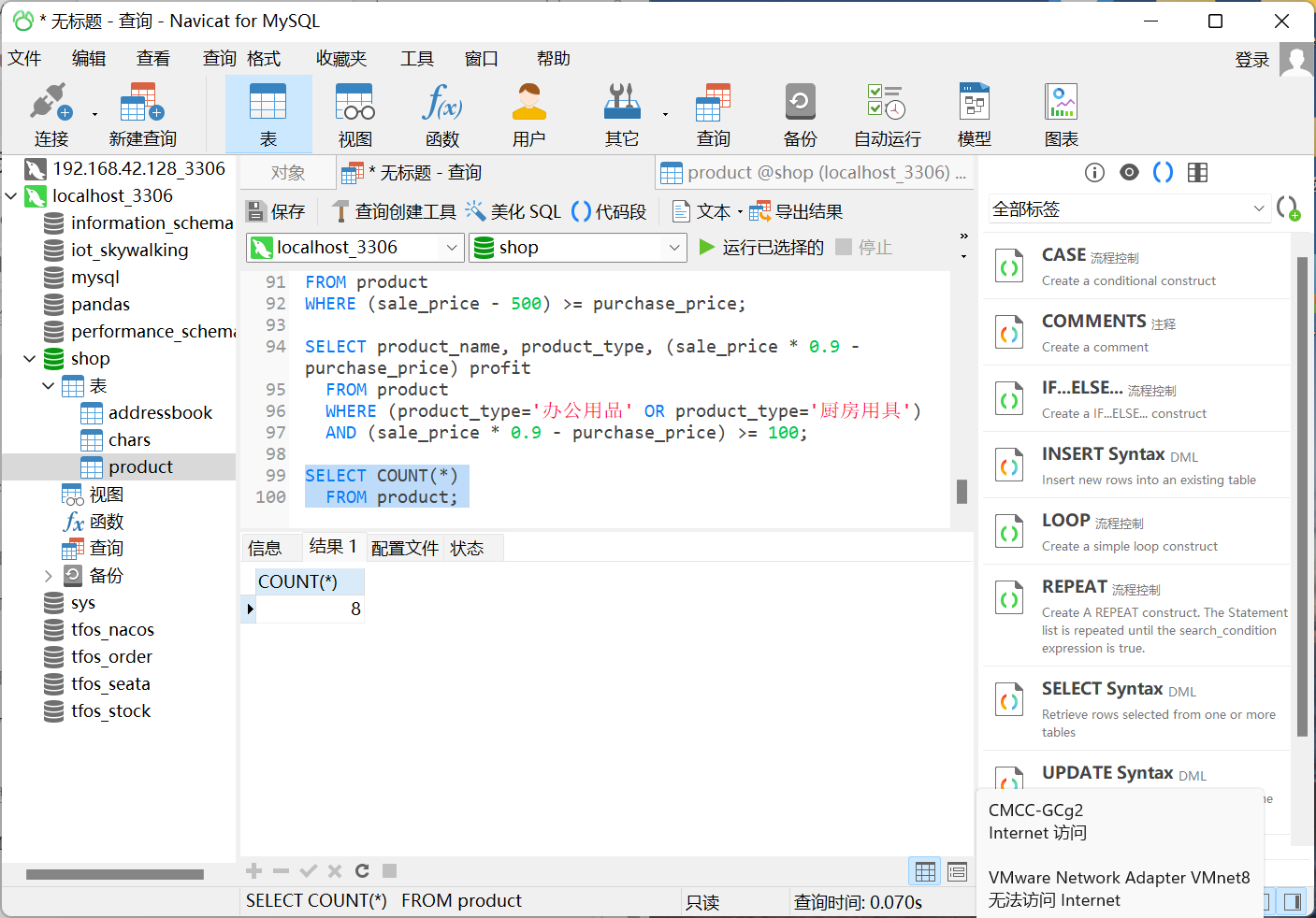The height and width of the screenshot is (918, 1316).
Task: Open the 模型 (Model) toolbar icon
Action: (974, 114)
